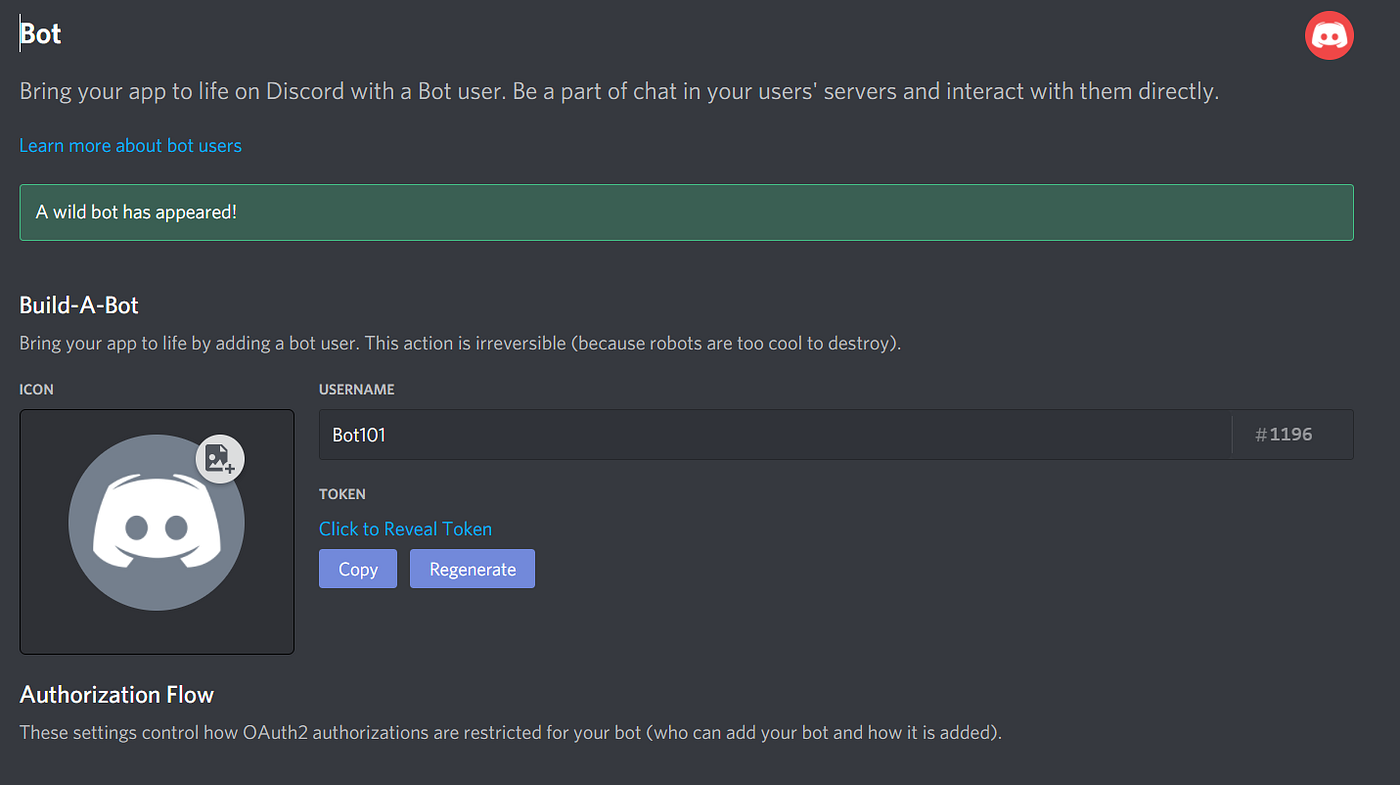Regenerate the bot token

point(472,568)
